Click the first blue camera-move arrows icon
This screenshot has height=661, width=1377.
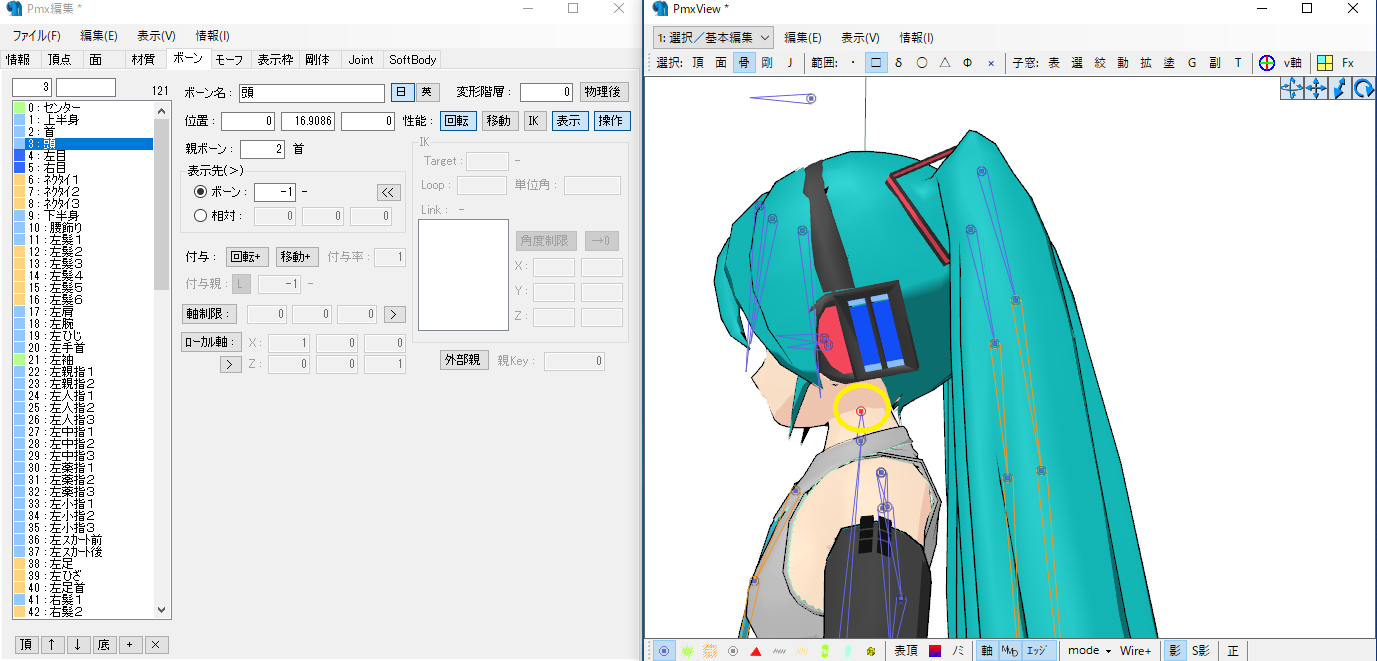coord(1292,89)
